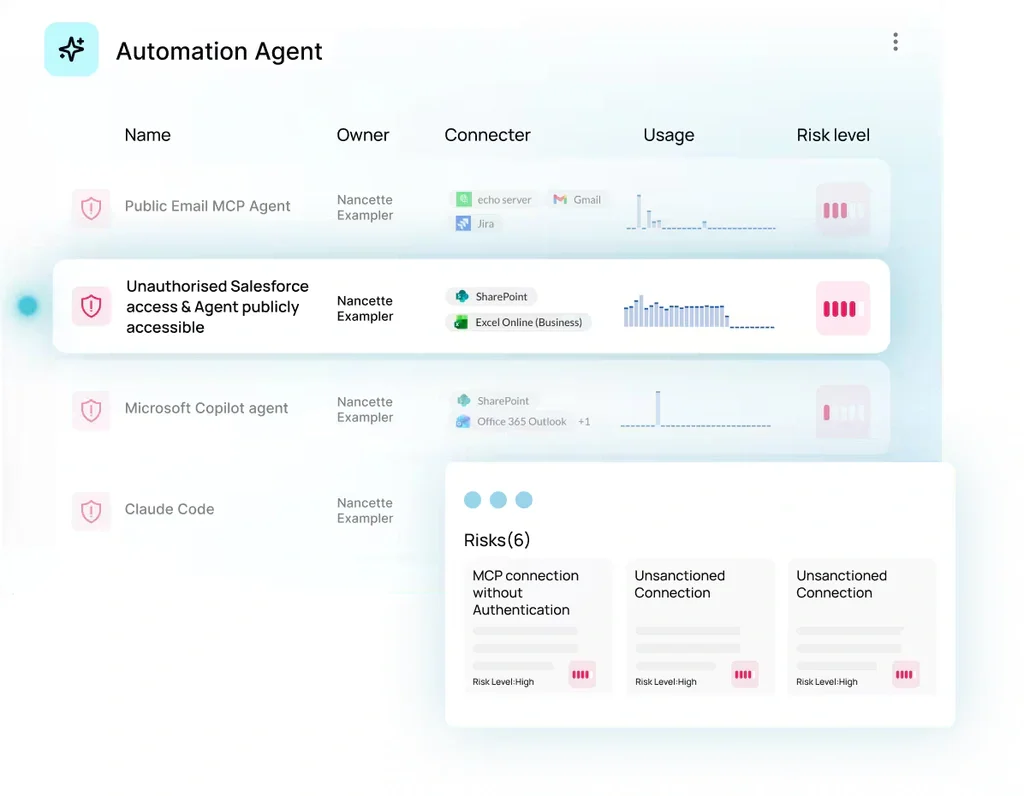1024x796 pixels.
Task: Open the rightmost Unsanctioned Connection card
Action: pyautogui.click(x=862, y=626)
